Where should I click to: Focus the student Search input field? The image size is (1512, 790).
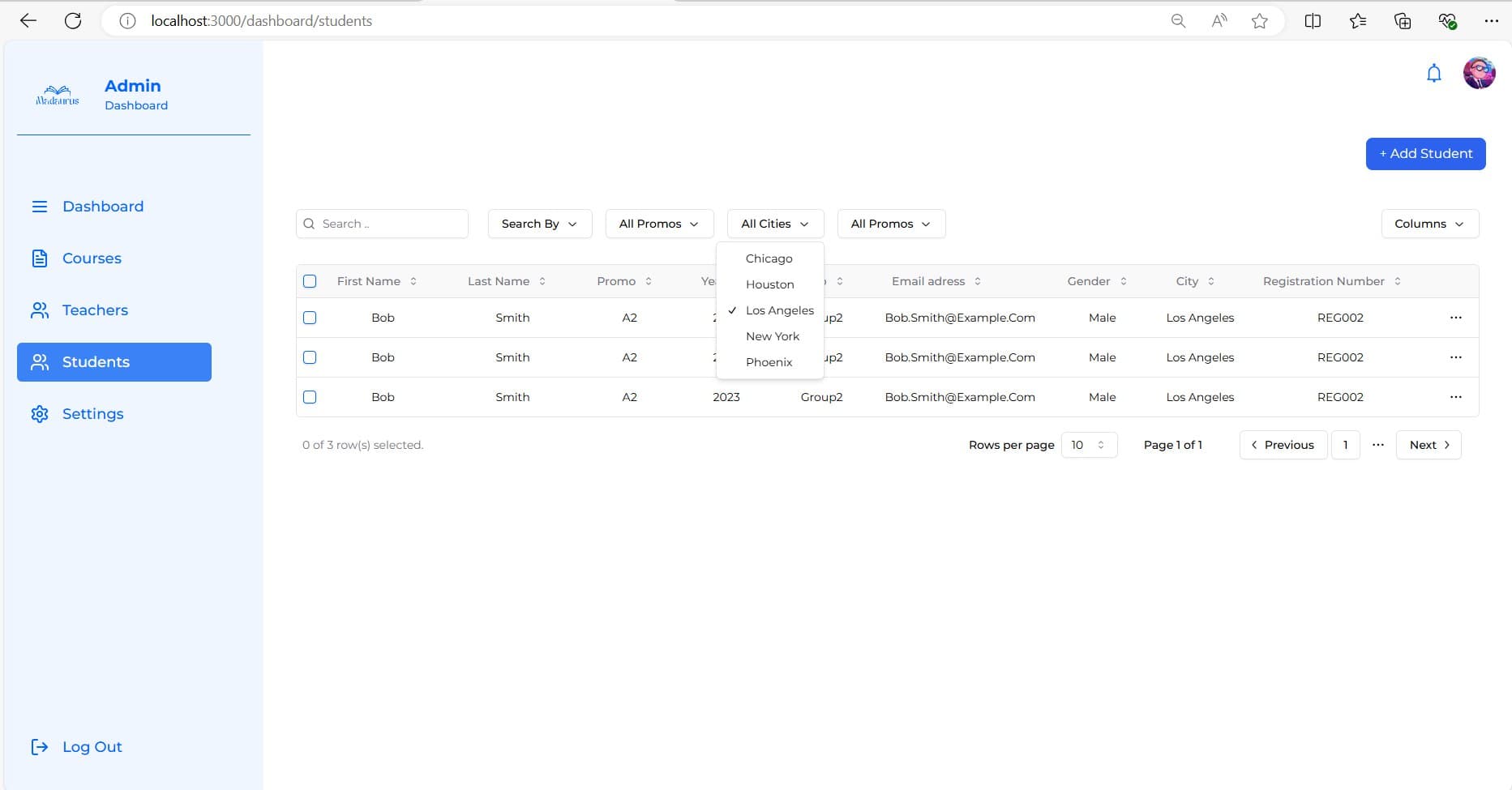click(389, 224)
